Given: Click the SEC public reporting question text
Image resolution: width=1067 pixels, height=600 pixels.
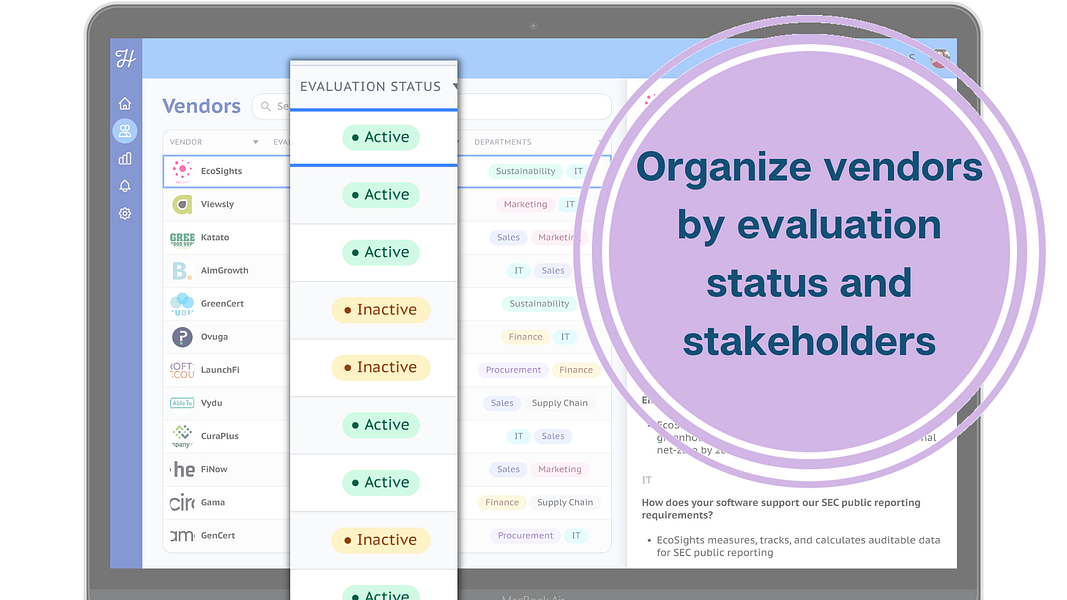Looking at the screenshot, I should (x=781, y=509).
